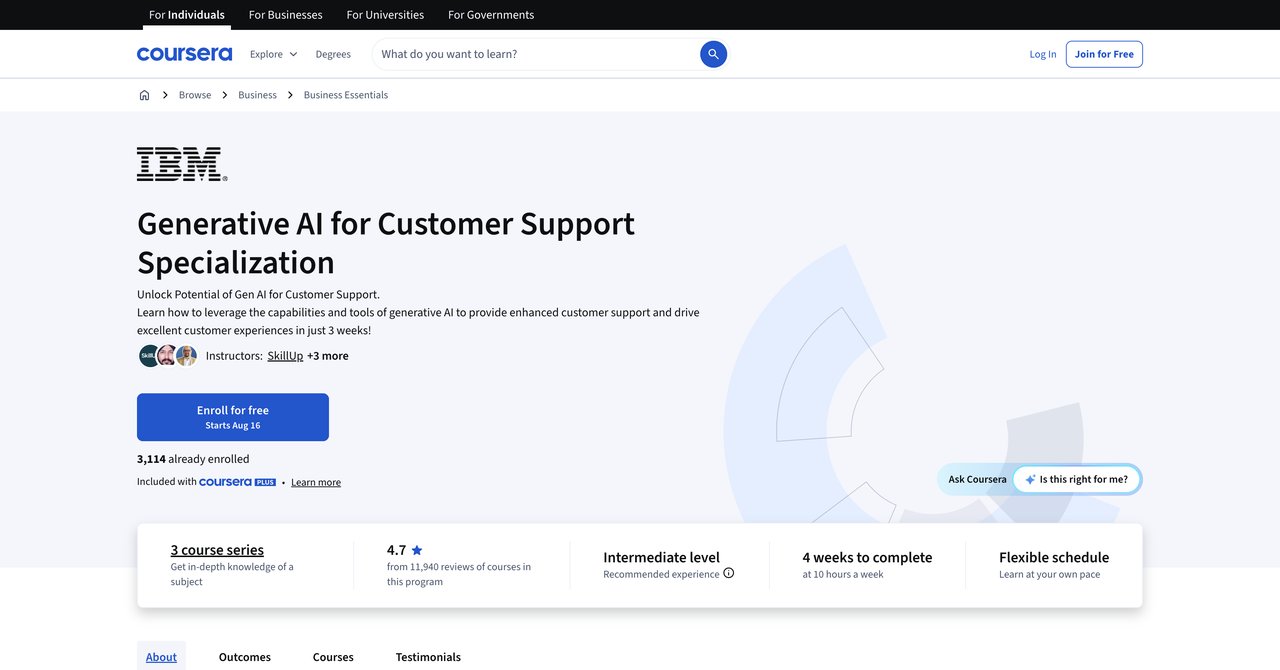Switch to For Businesses tab
This screenshot has height=670, width=1280.
tap(285, 15)
